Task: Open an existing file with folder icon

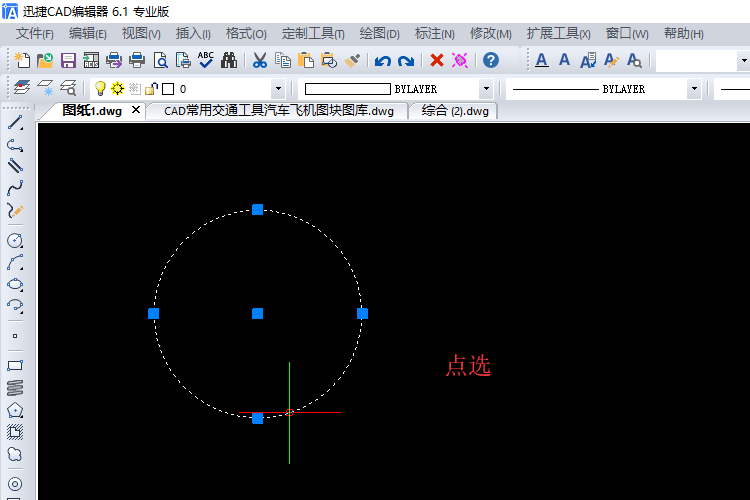Action: click(x=45, y=61)
